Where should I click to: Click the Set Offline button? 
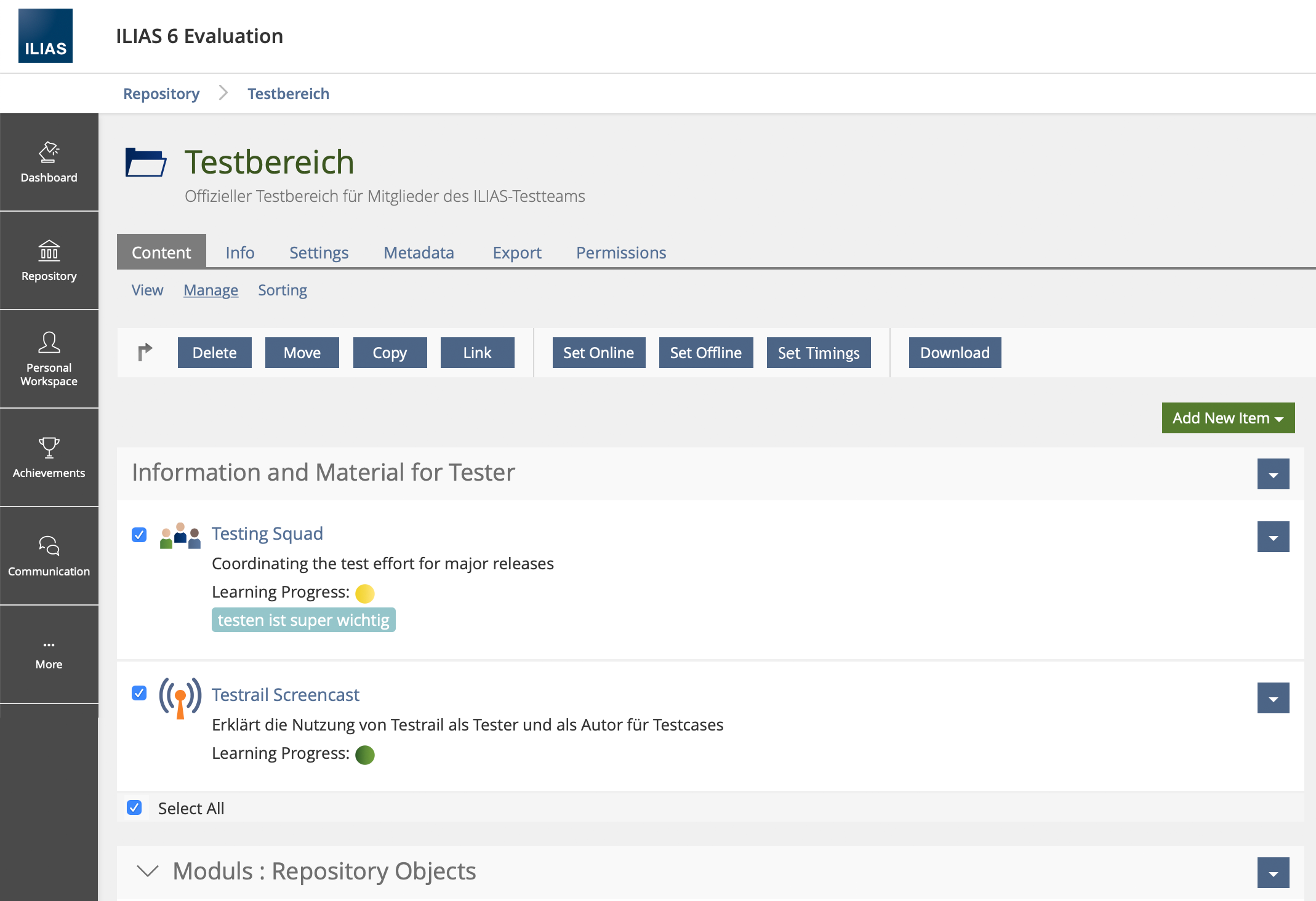coord(705,353)
